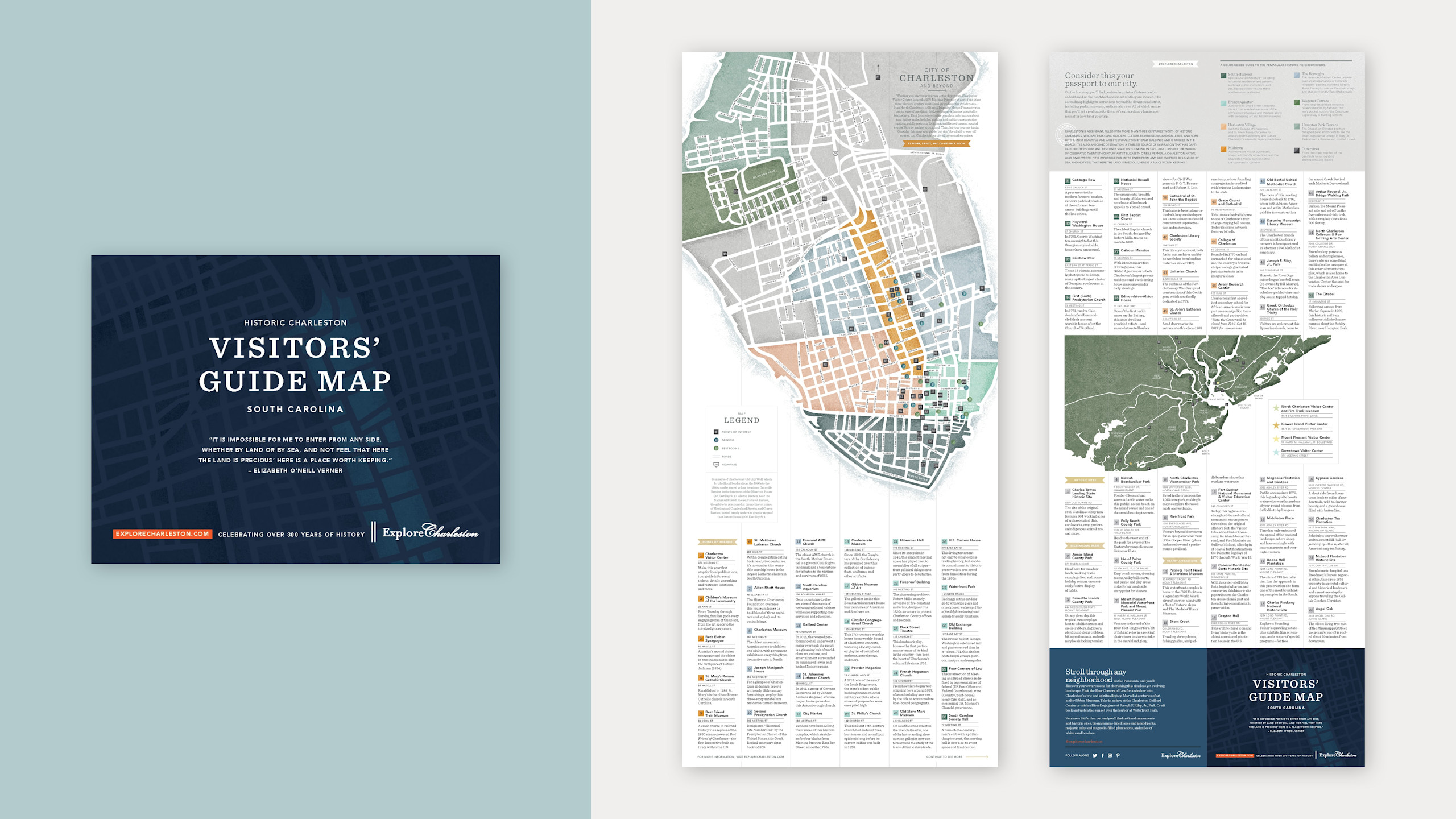This screenshot has height=819, width=1456.
Task: Click the Pinterest icon in the footer
Action: click(1118, 755)
